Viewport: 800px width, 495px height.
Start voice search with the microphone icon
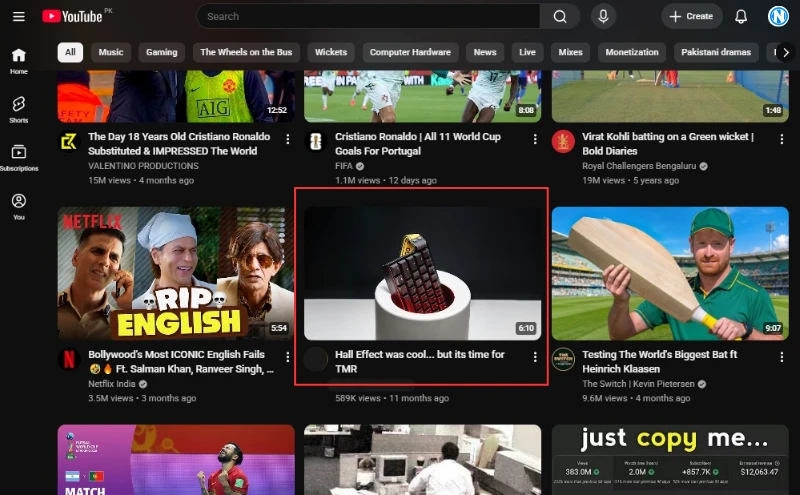click(603, 16)
